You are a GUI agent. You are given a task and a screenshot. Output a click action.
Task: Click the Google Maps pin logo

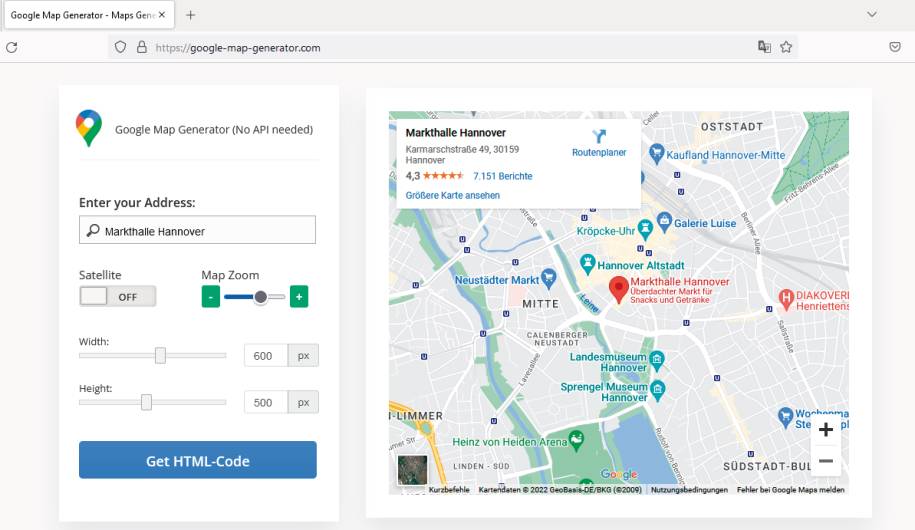[89, 128]
